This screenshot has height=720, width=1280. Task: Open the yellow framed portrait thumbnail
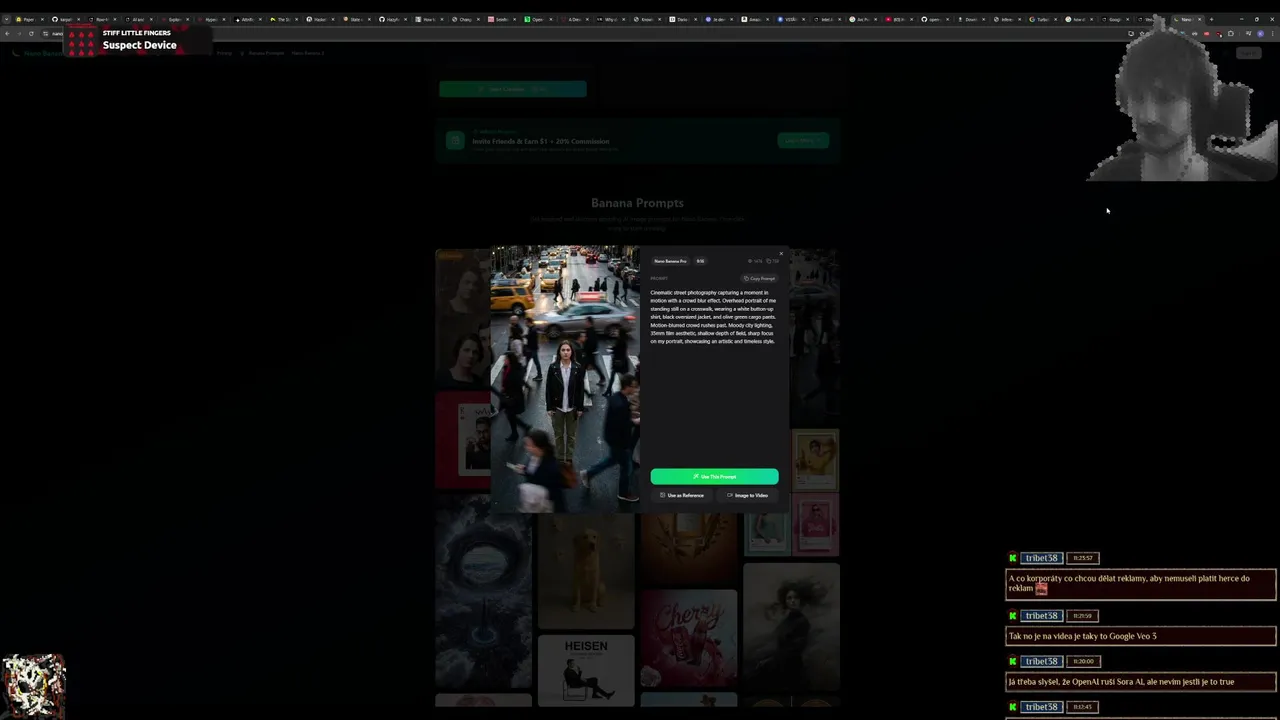point(815,458)
